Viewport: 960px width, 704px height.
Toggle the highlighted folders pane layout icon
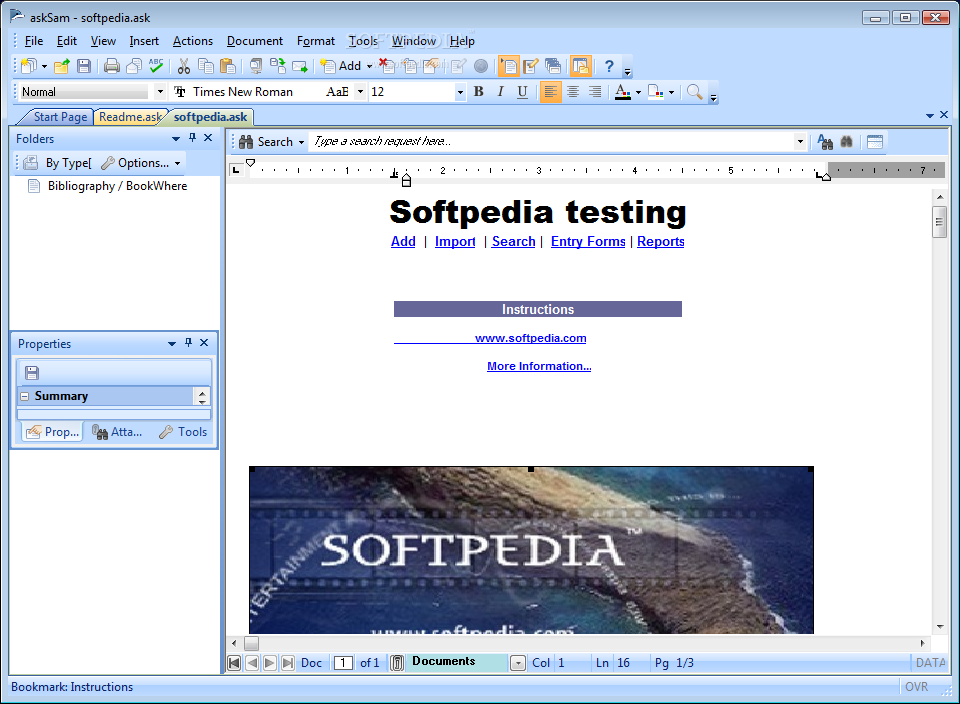580,66
